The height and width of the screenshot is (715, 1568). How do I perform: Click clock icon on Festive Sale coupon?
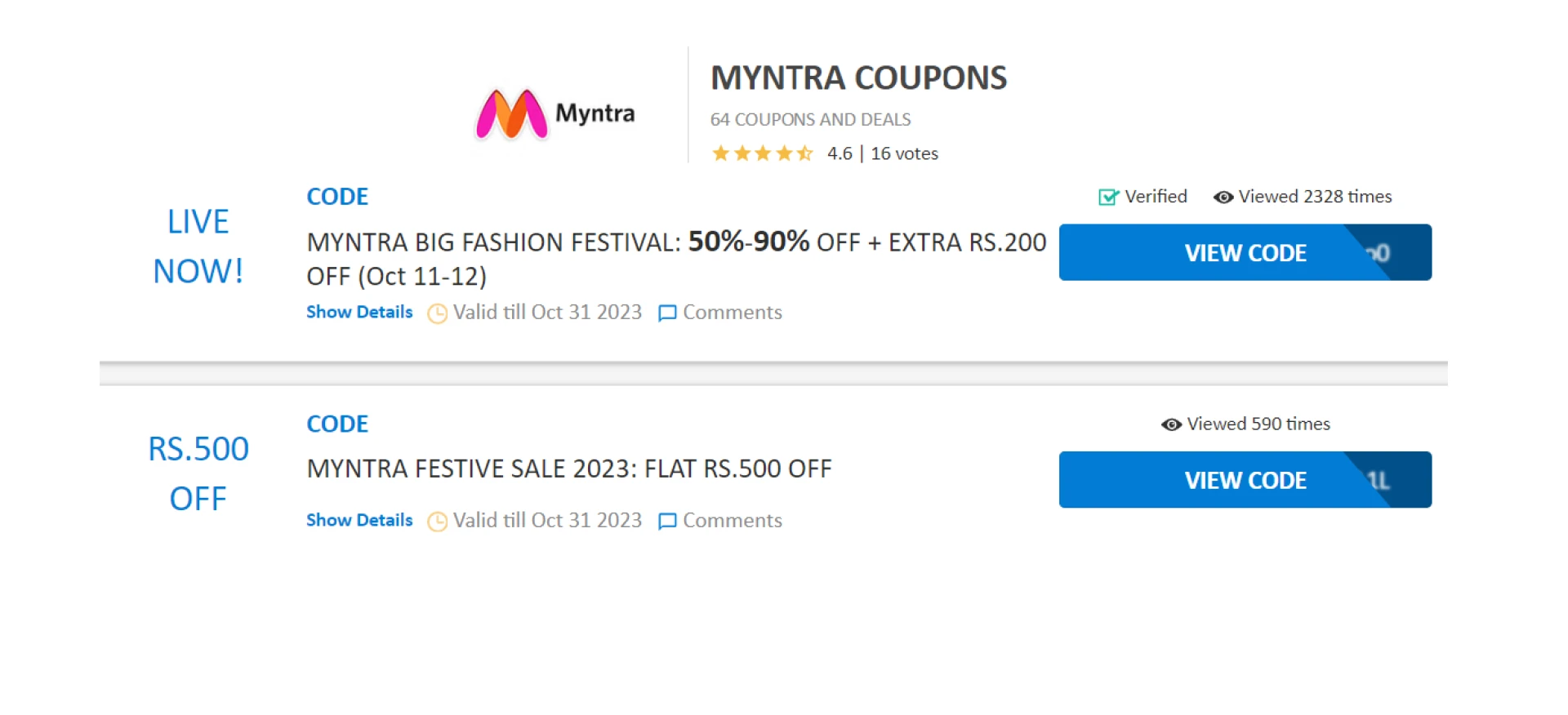[438, 522]
